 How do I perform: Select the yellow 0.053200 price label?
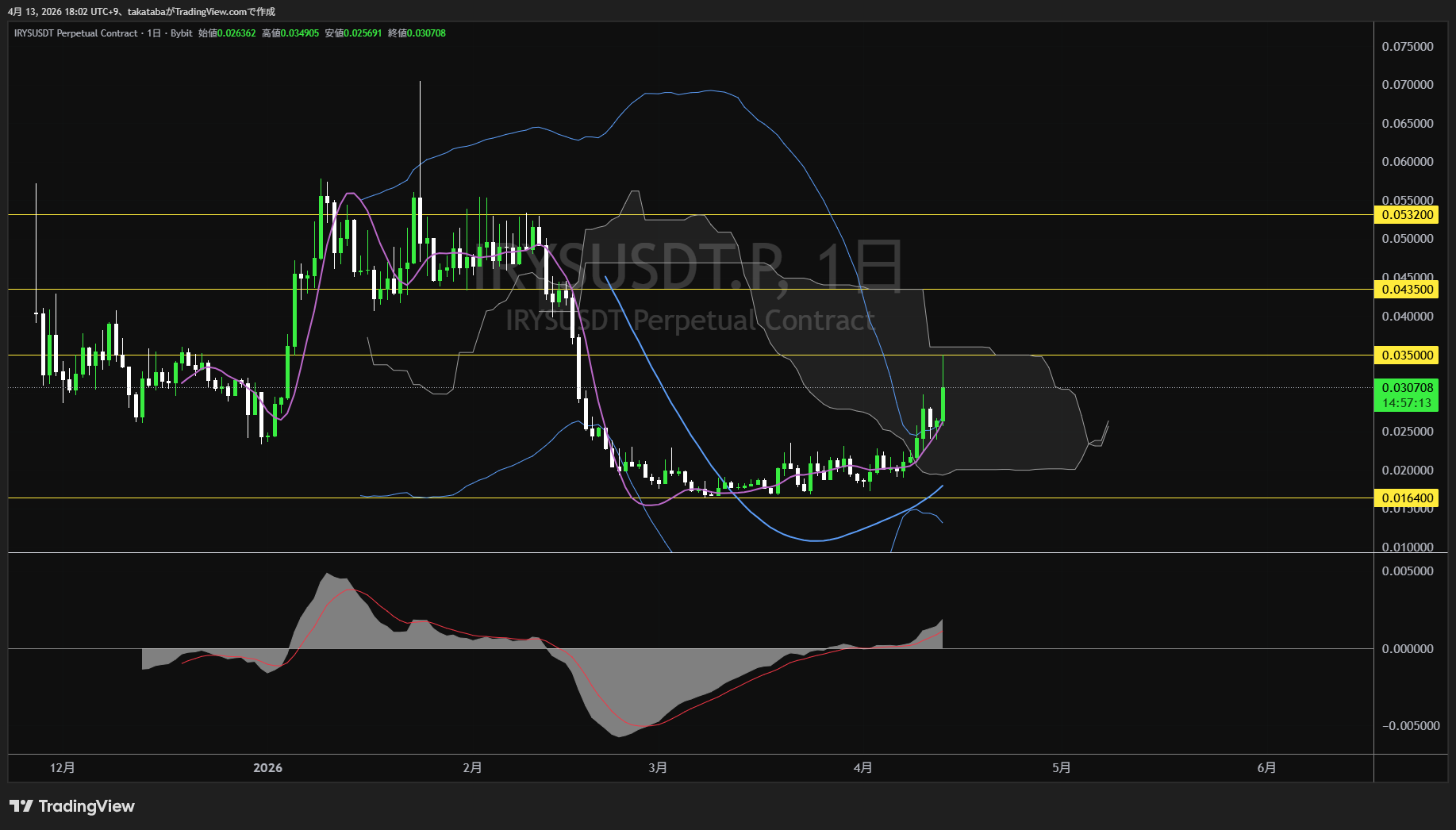1407,215
